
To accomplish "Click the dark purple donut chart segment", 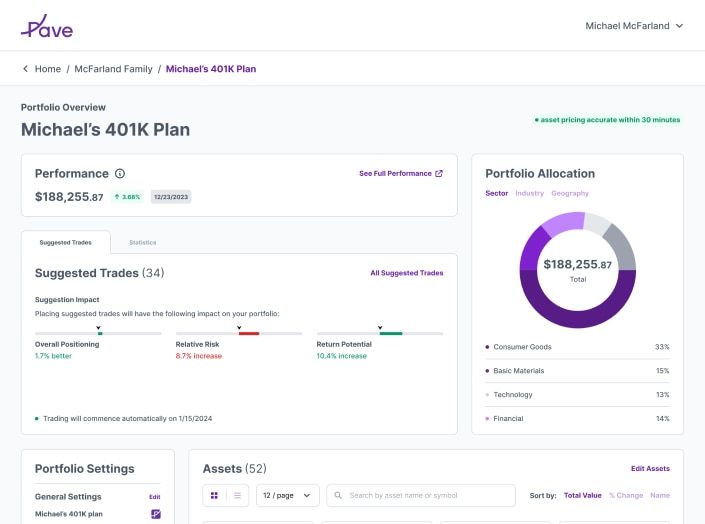I will [578, 319].
